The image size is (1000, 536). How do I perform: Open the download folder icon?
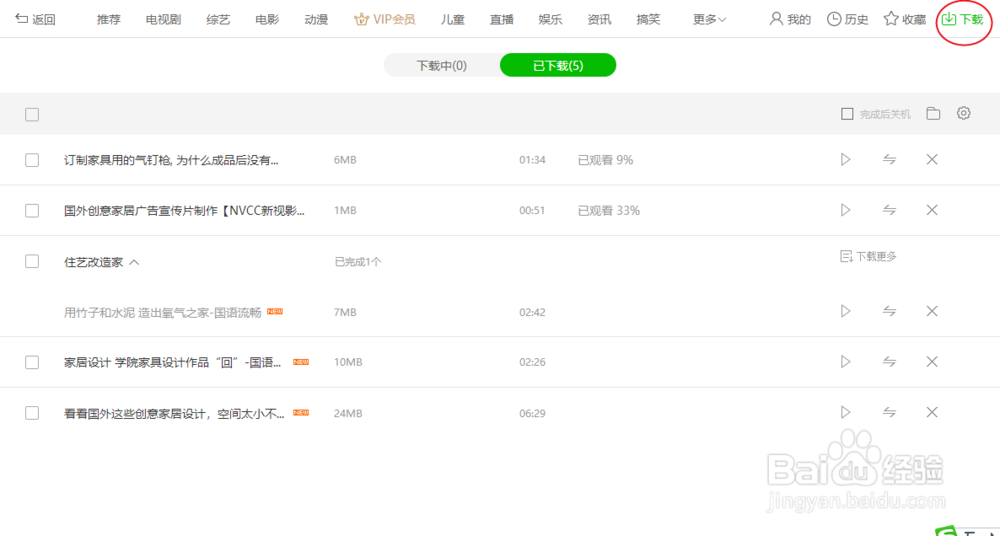pos(933,114)
